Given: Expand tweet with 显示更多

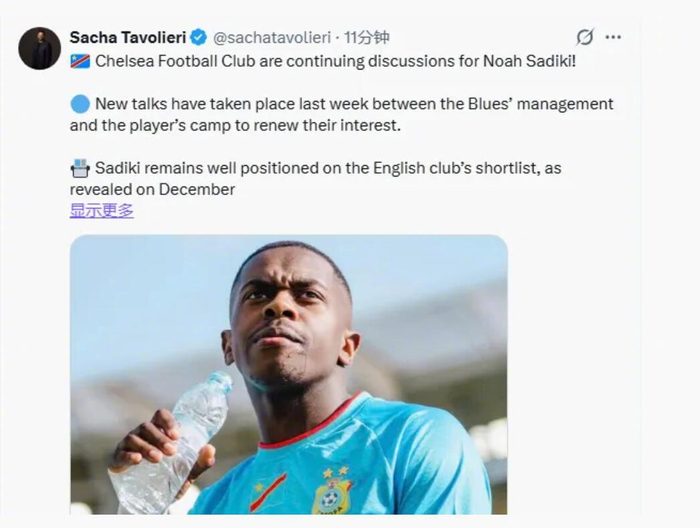Looking at the screenshot, I should 101,210.
